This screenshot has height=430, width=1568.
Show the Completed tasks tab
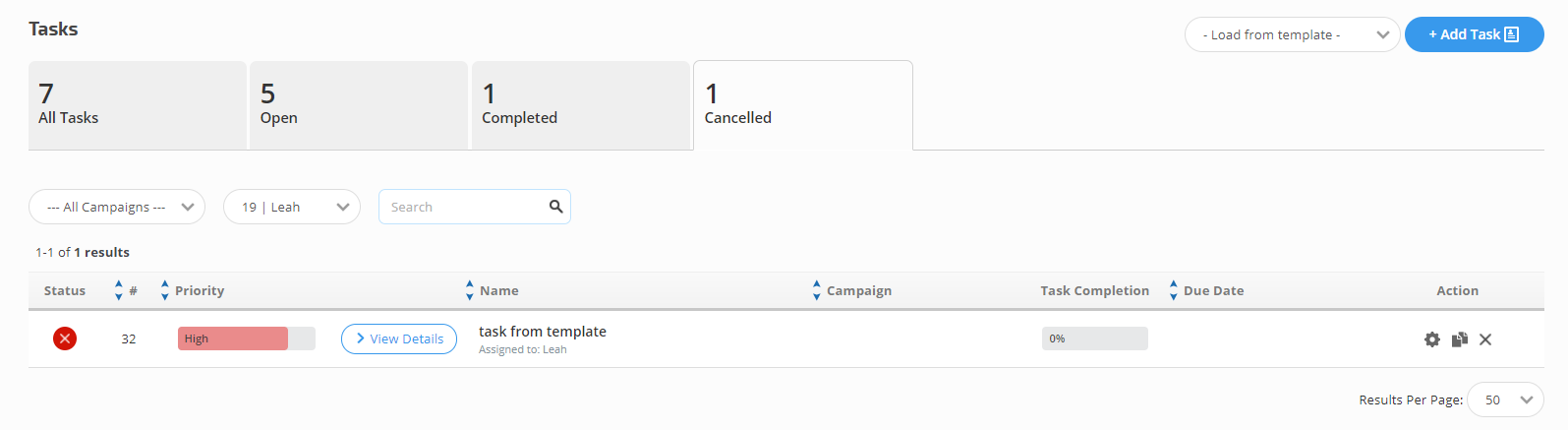pos(581,105)
